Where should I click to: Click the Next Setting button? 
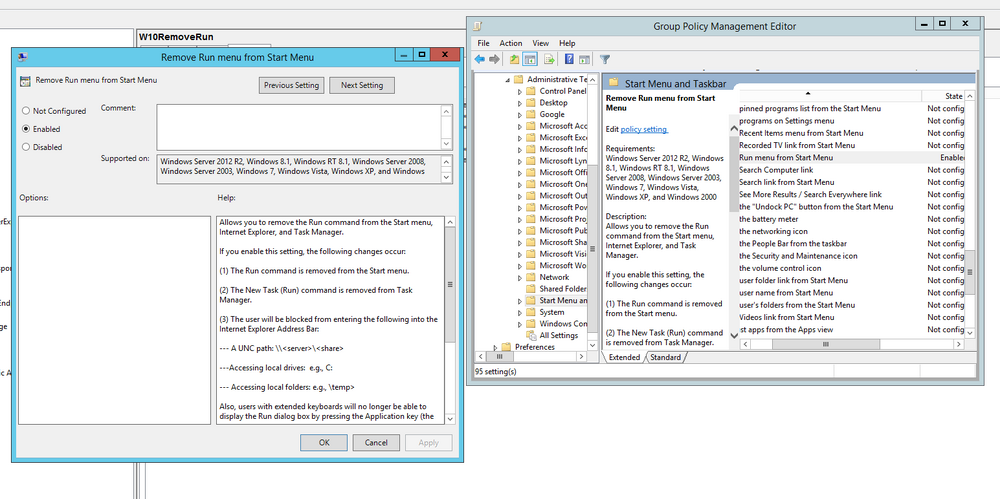pyautogui.click(x=362, y=86)
